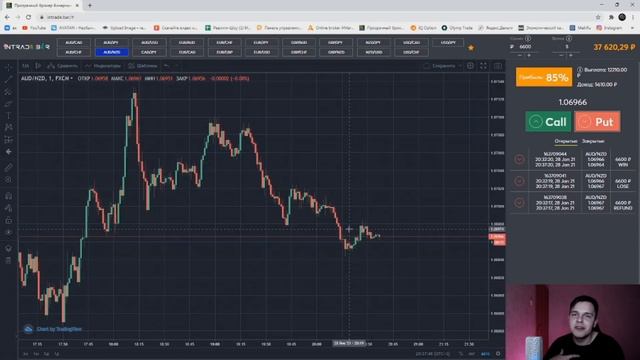Click the IntradeBar logo
The width and height of the screenshot is (640, 360).
point(27,47)
